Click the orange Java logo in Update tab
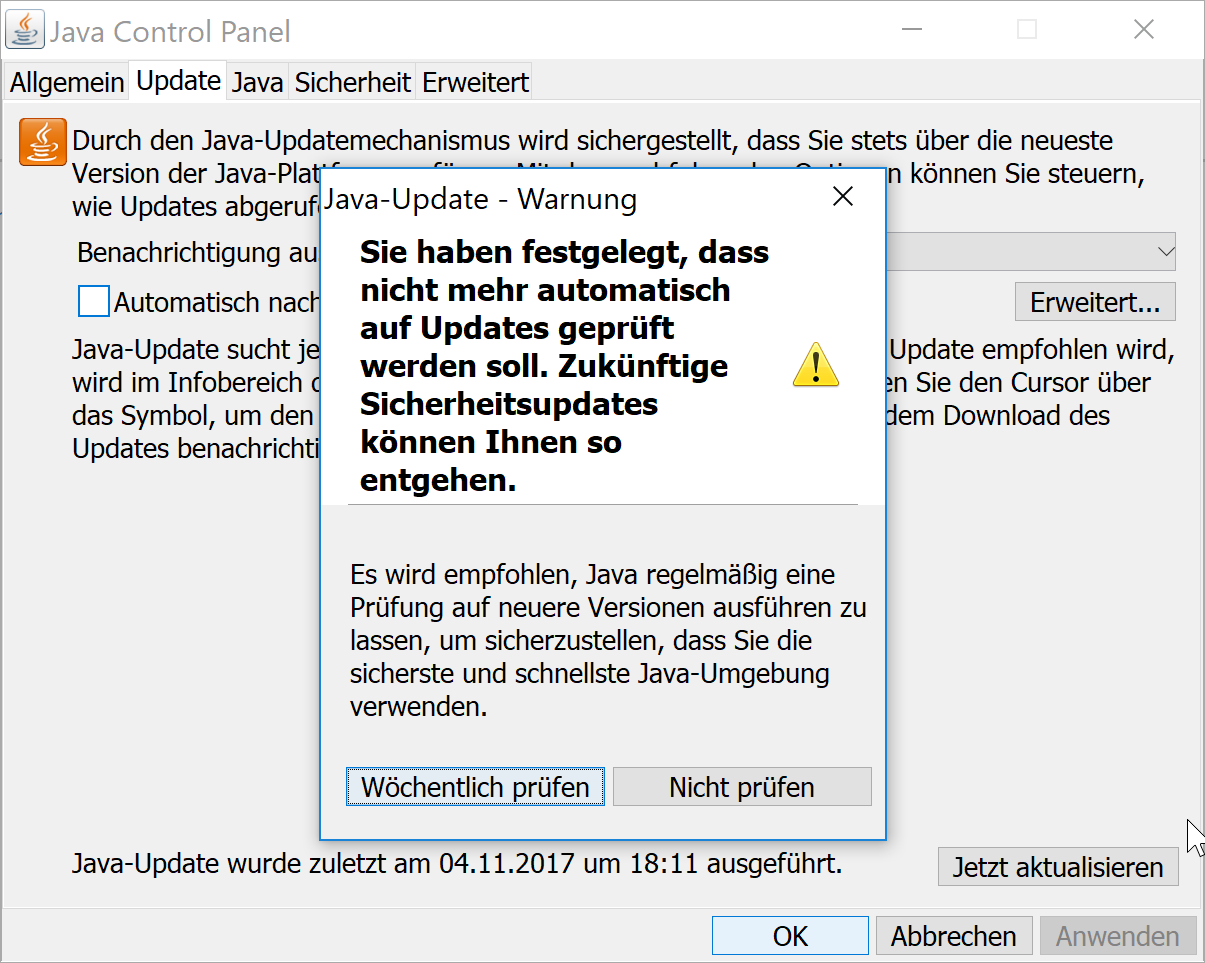This screenshot has width=1205, height=963. point(43,142)
